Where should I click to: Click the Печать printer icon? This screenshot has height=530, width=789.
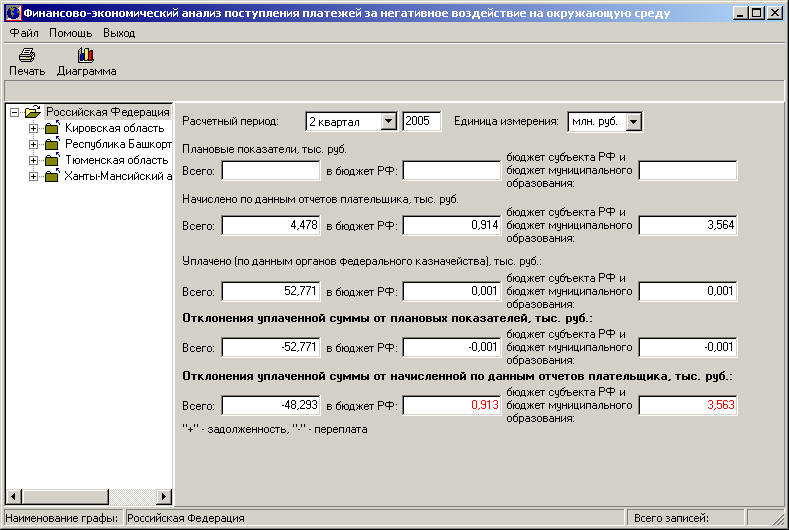[27, 56]
